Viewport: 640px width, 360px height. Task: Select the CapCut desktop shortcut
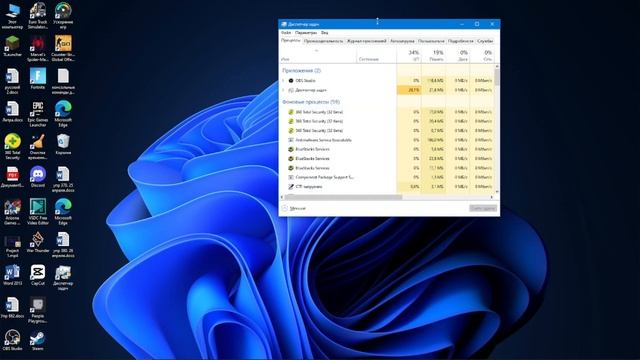pos(38,275)
